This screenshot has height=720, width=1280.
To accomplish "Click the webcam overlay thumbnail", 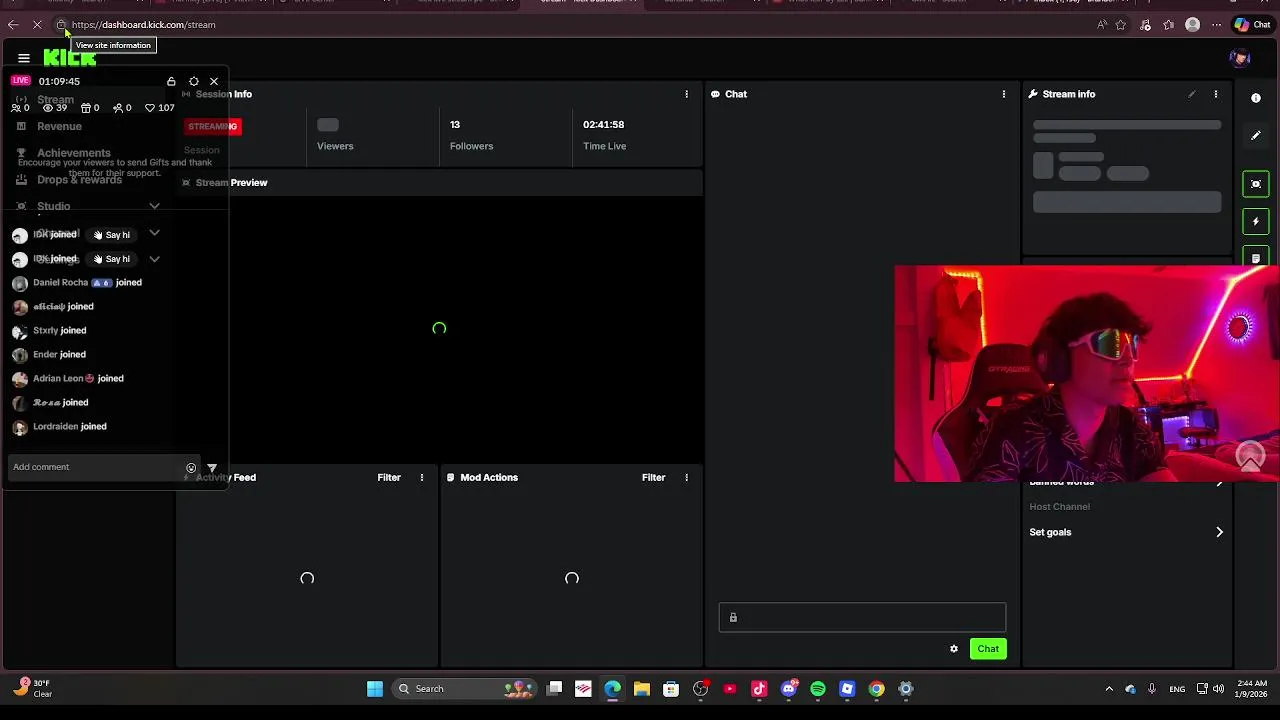I will [x=1087, y=373].
